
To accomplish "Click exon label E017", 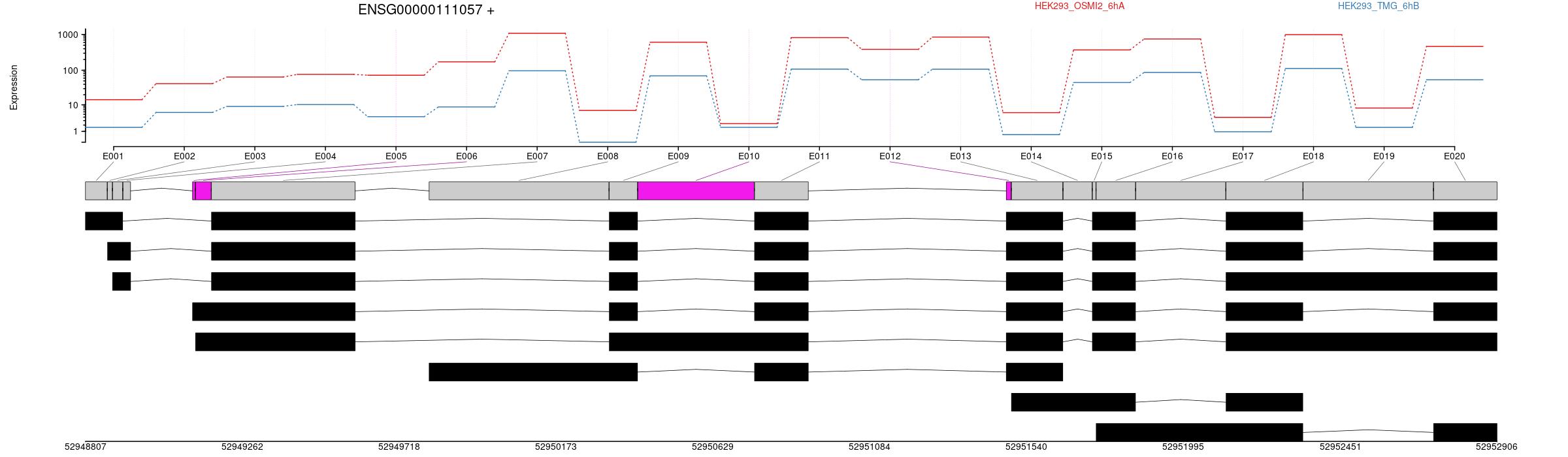I will (x=1243, y=156).
